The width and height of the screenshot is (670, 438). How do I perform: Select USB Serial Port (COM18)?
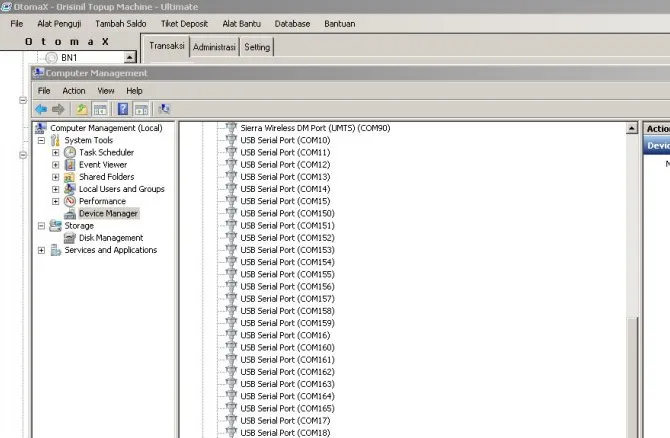[285, 433]
